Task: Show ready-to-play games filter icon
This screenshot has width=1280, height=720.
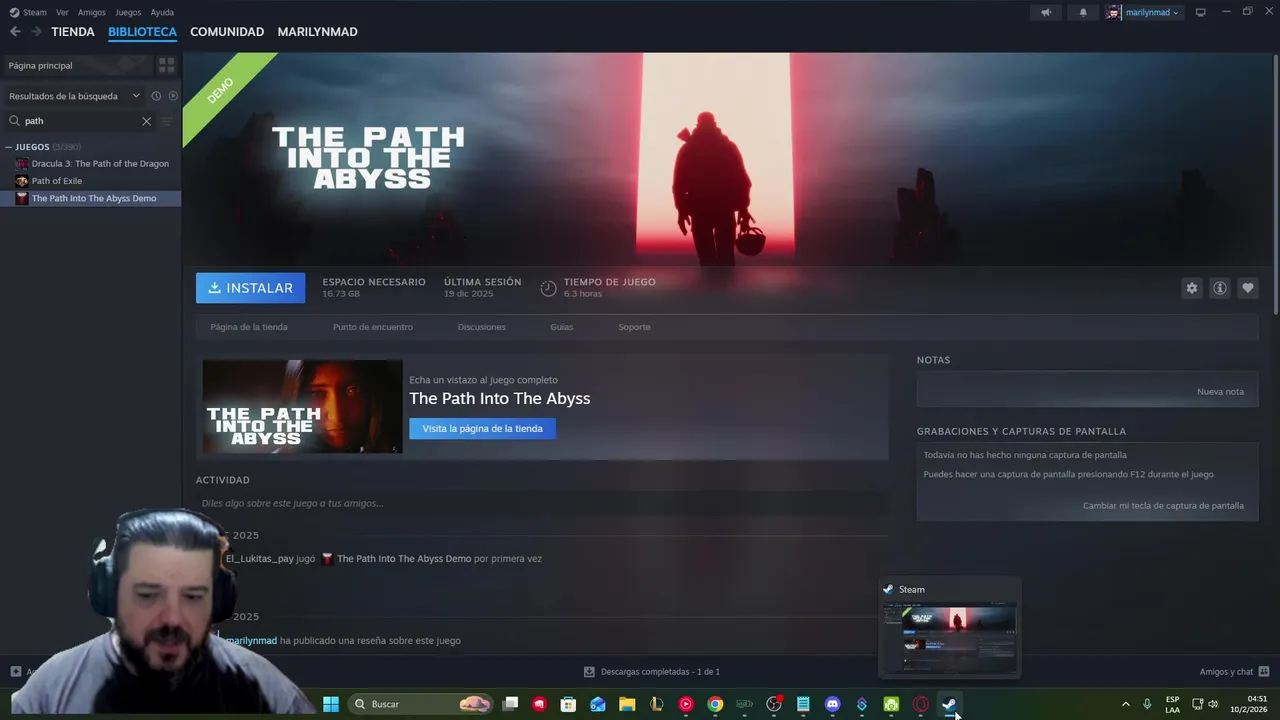Action: coord(173,96)
